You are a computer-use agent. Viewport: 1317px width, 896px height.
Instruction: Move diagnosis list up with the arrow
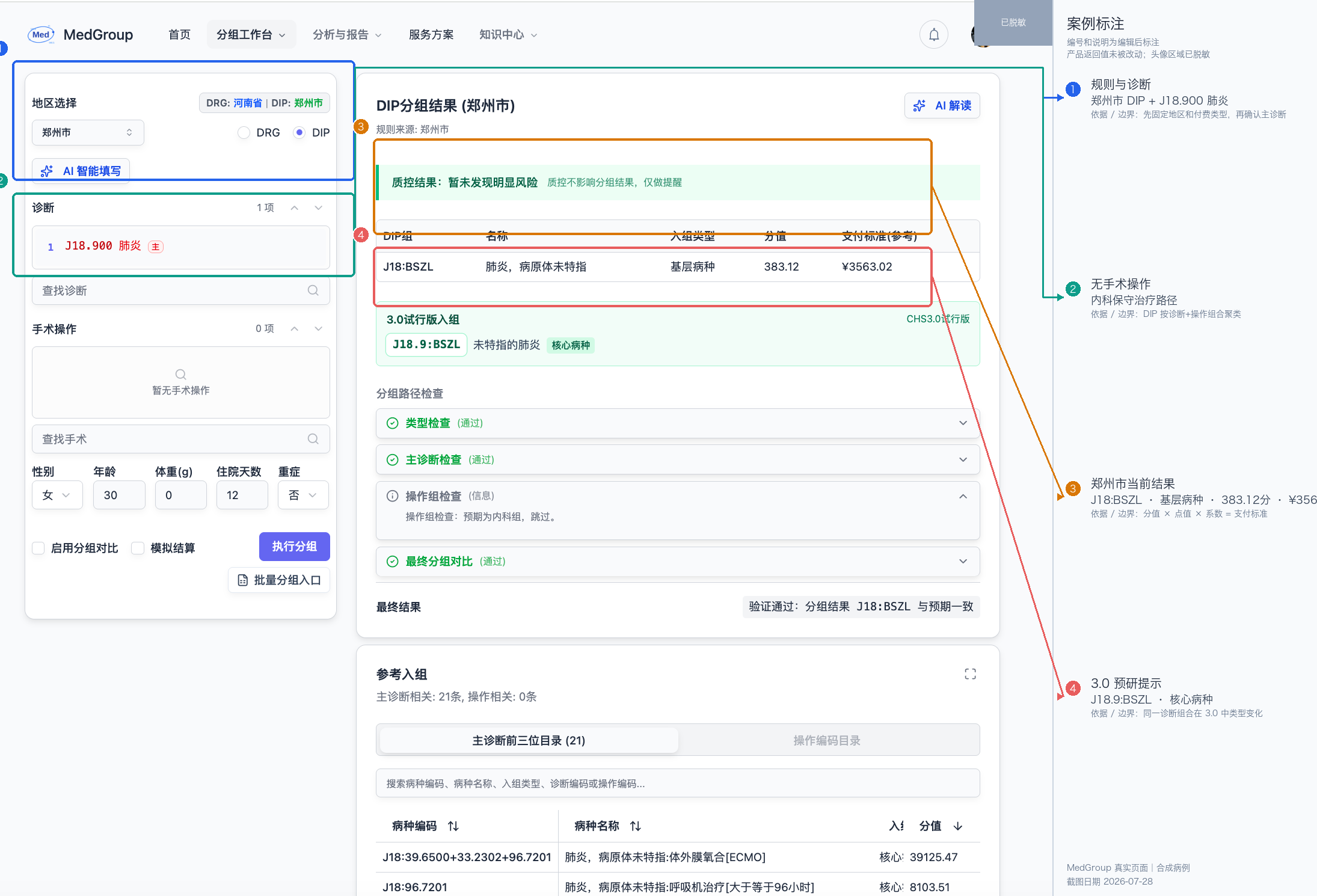(x=295, y=208)
